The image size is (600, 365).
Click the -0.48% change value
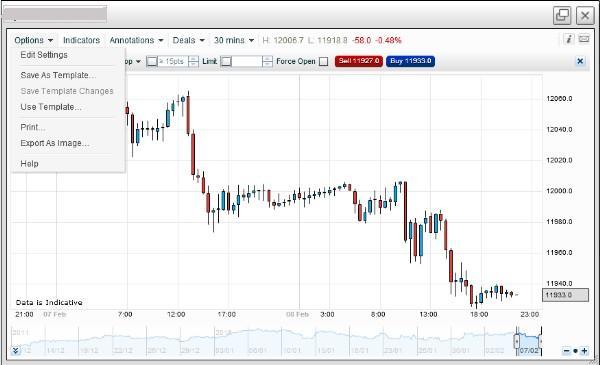pos(388,40)
